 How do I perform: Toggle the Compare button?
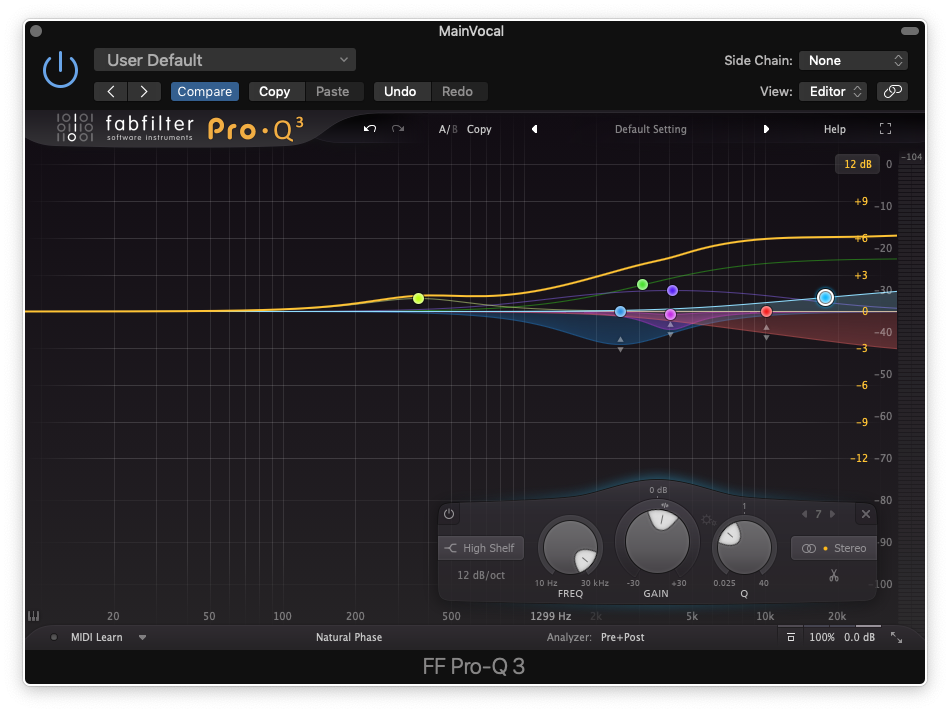pos(204,91)
